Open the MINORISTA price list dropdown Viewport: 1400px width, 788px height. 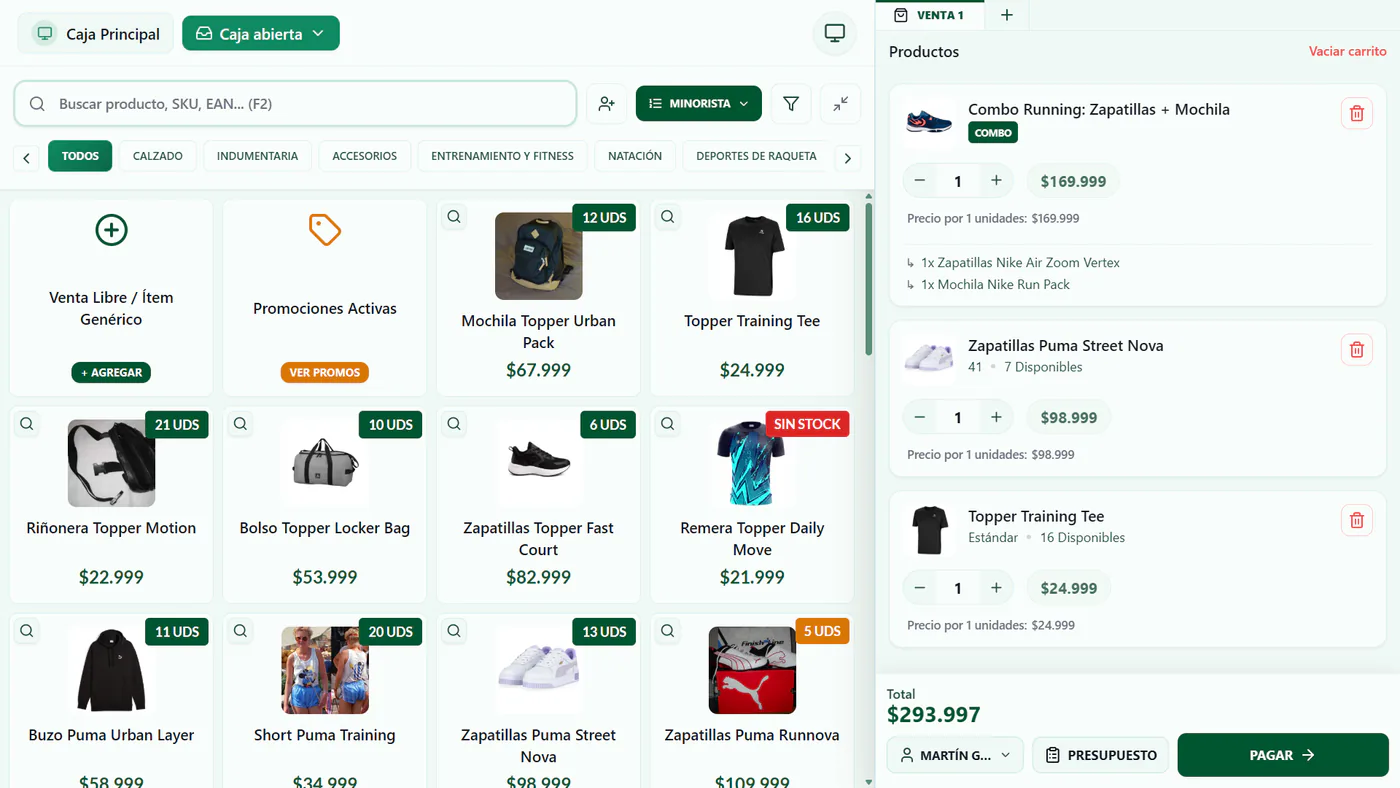pos(699,104)
